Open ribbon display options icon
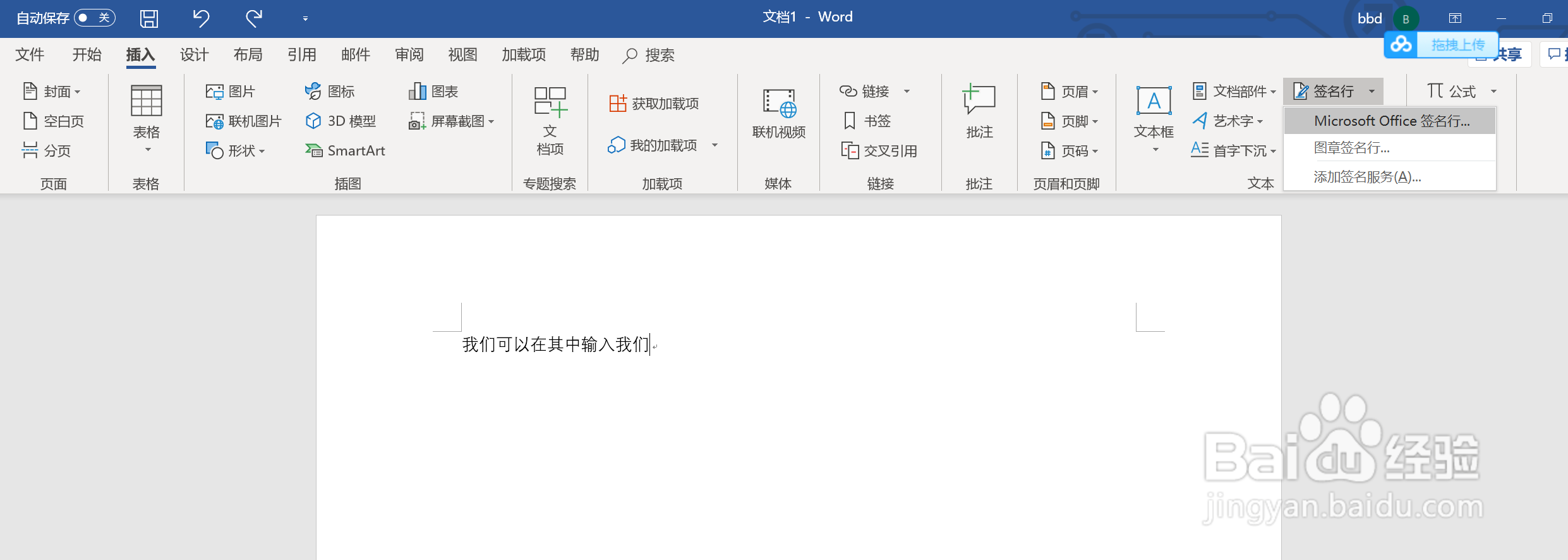 [1455, 18]
